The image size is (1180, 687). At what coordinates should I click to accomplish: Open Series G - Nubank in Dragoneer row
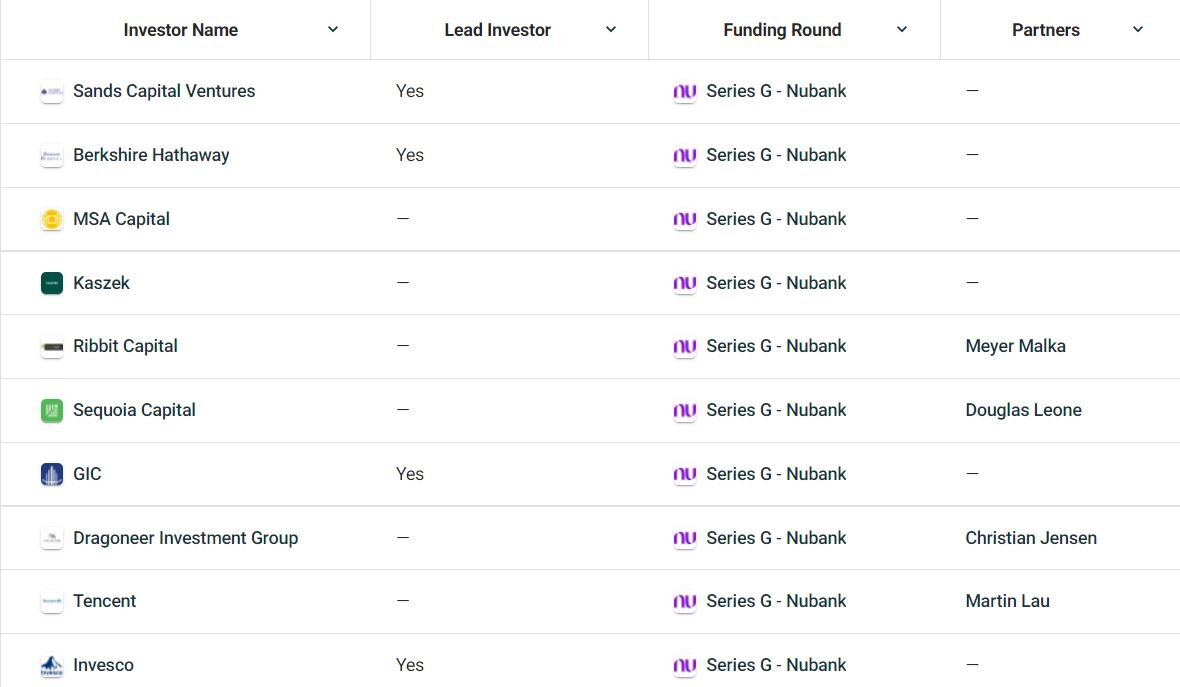point(776,538)
